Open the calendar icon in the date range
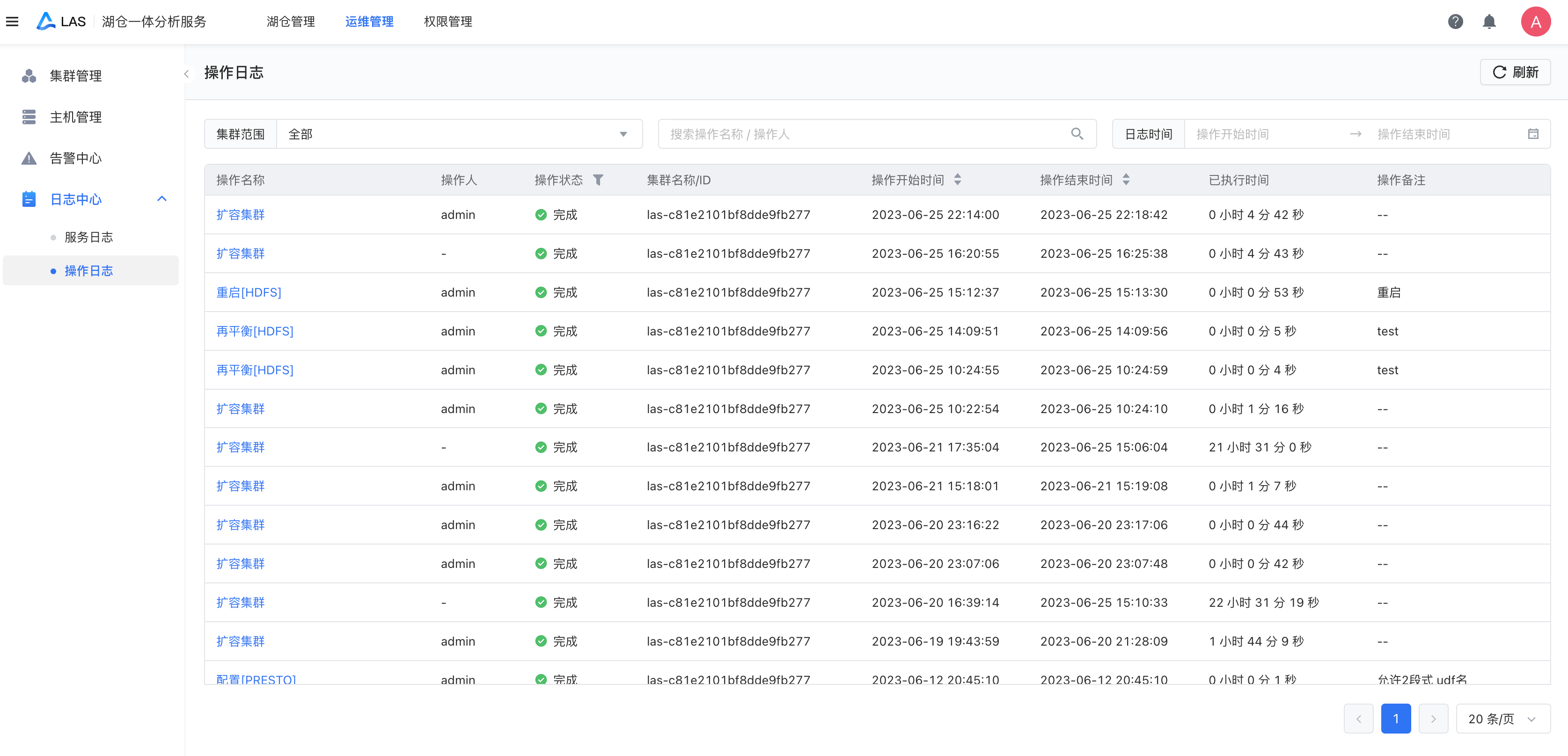The width and height of the screenshot is (1568, 756). tap(1533, 134)
